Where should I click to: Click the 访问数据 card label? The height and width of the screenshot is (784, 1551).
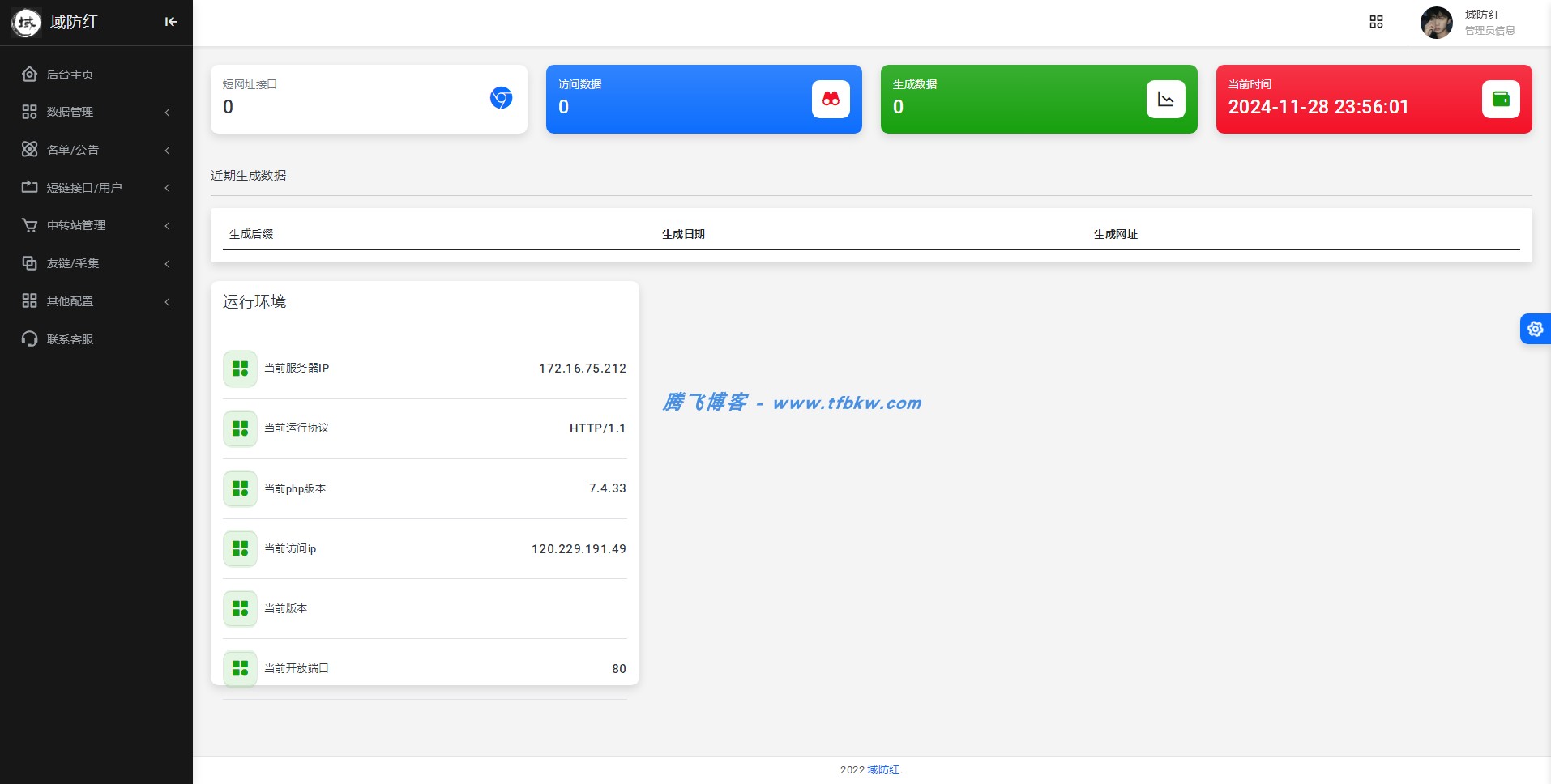[579, 84]
